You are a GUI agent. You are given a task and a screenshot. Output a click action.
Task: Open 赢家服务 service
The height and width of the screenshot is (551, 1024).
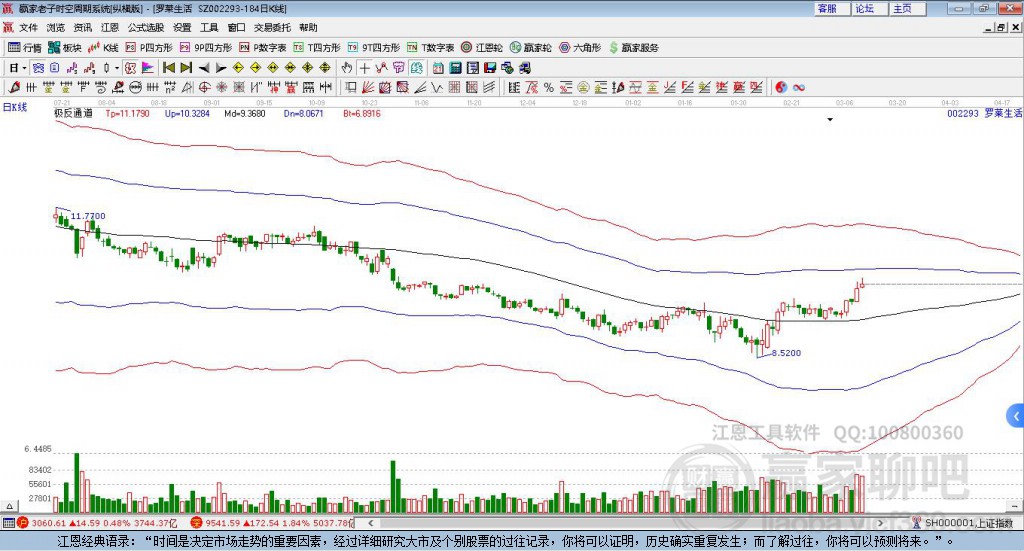pos(633,48)
